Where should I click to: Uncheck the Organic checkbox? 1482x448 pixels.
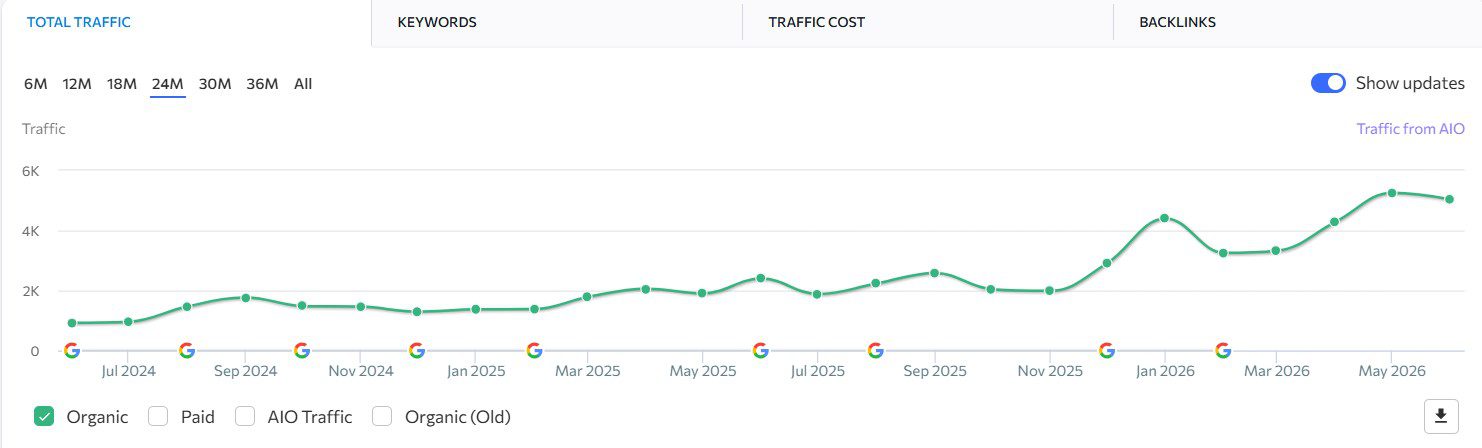pos(44,417)
